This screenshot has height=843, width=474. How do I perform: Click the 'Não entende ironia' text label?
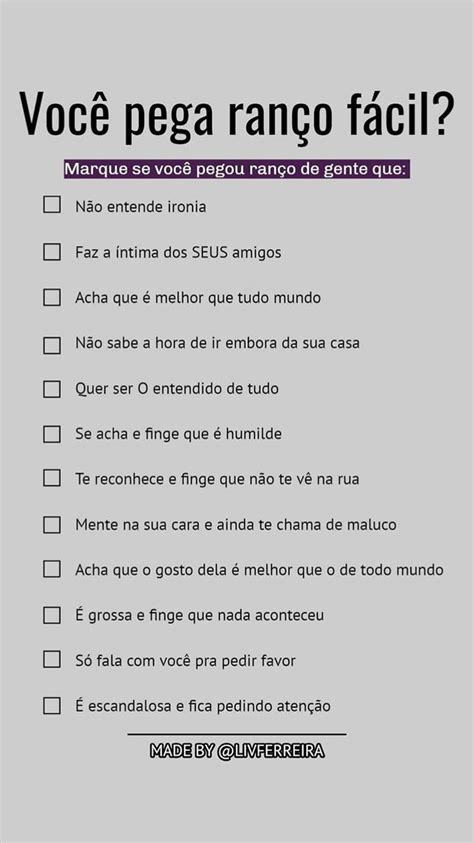pyautogui.click(x=141, y=206)
